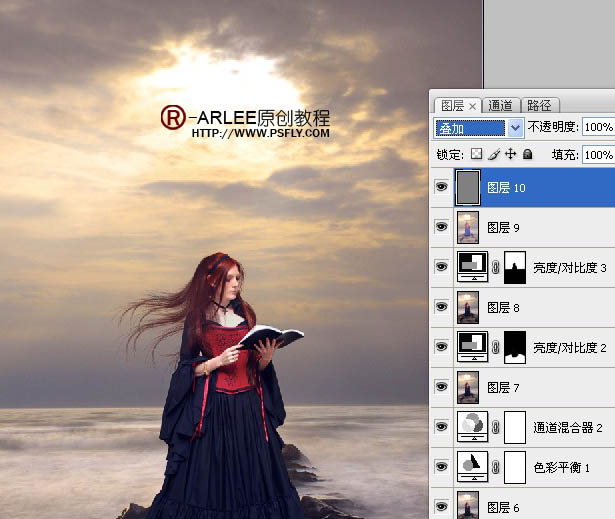The width and height of the screenshot is (615, 519).
Task: Click the gray thumbnail of 图层 10
Action: tap(468, 187)
